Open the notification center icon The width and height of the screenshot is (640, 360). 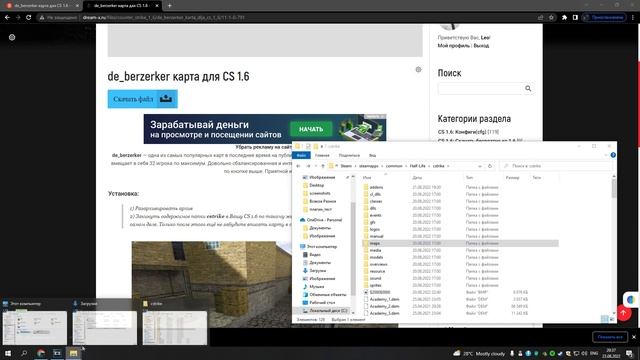pyautogui.click(x=629, y=353)
